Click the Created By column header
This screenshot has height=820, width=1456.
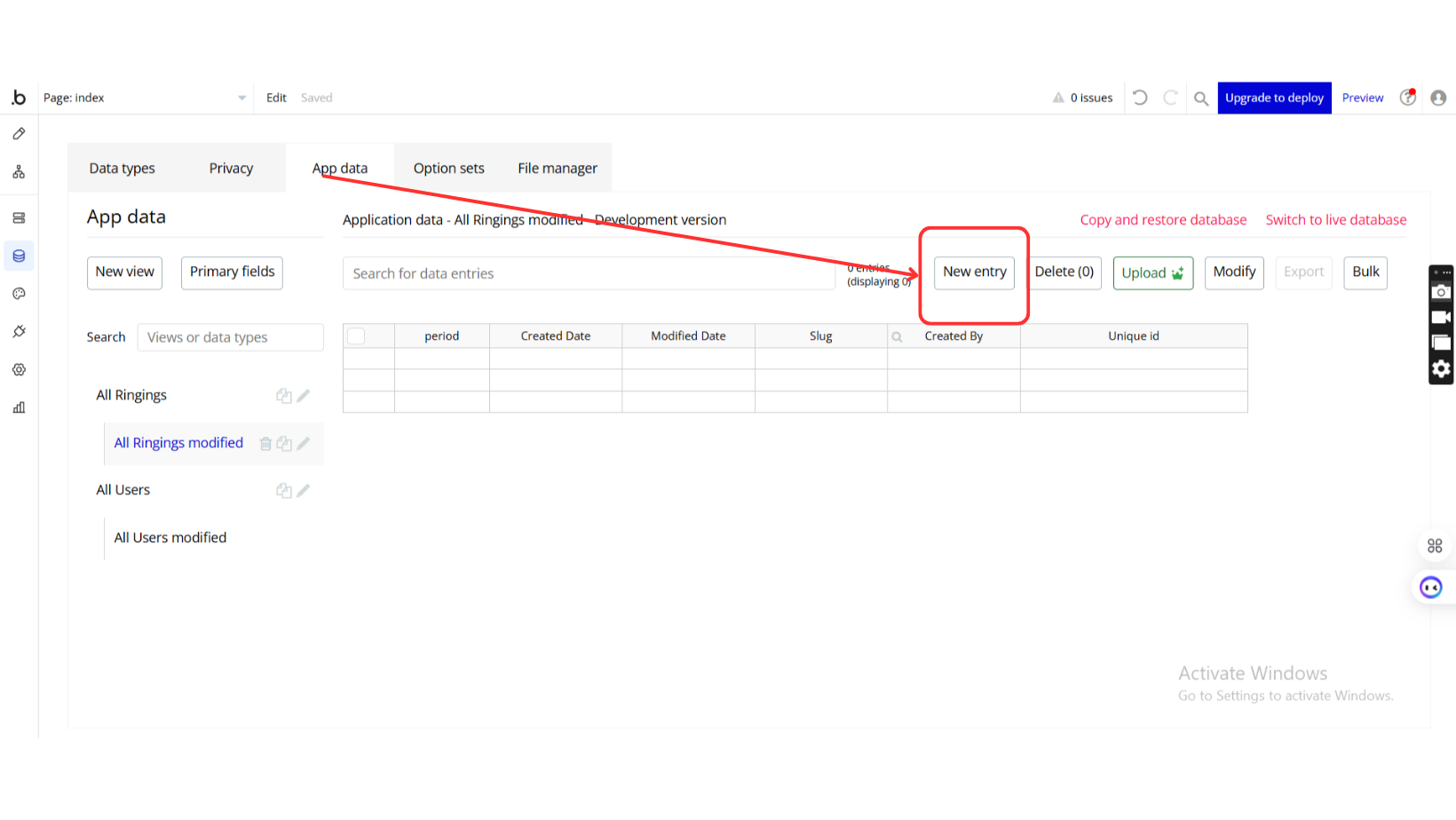tap(954, 336)
